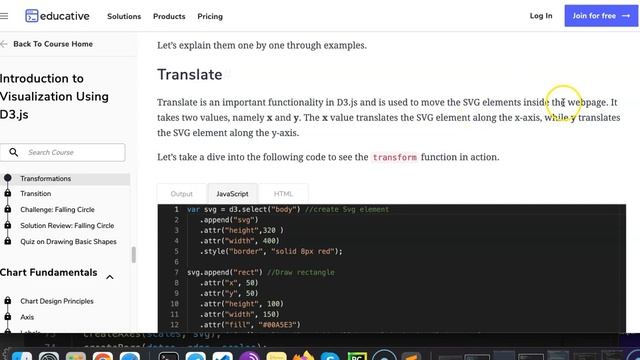
Task: Click the sidebar scrollbar handle
Action: click(x=133, y=255)
